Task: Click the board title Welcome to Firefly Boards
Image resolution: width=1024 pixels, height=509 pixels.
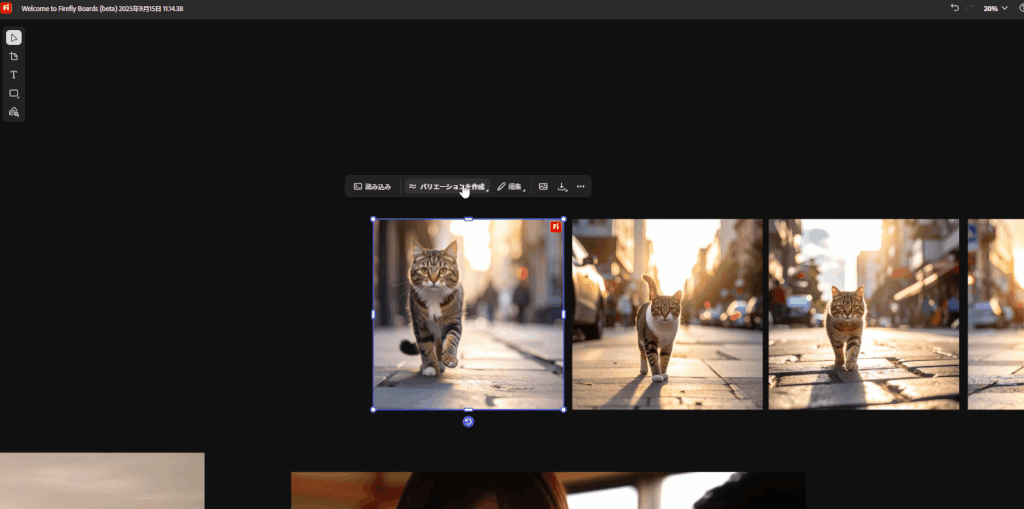Action: [102, 8]
